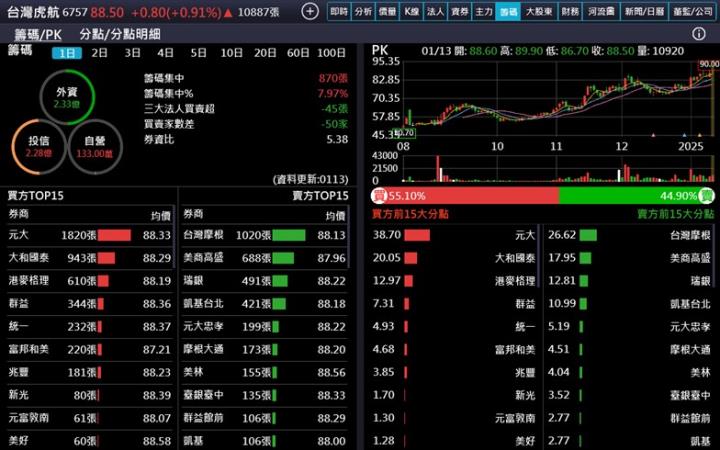Click the red up-arrow price change indicator

(x=228, y=12)
